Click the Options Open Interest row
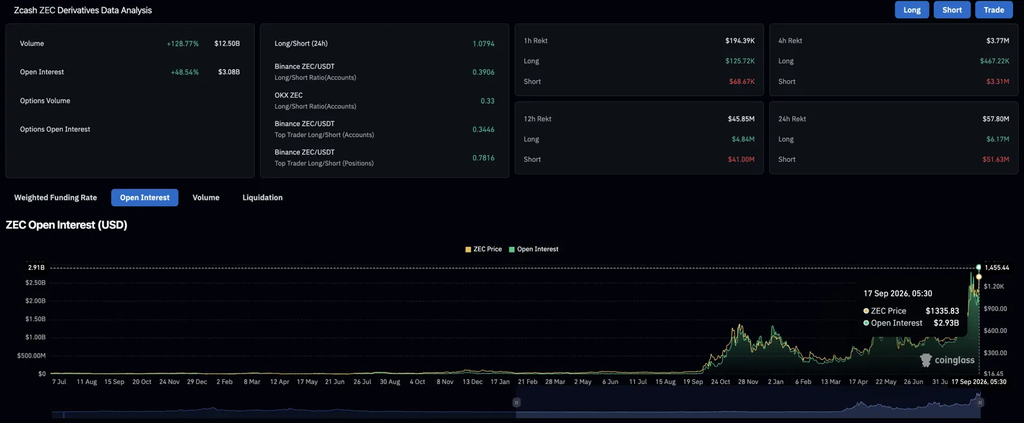Viewport: 1024px width, 423px height. coord(130,129)
